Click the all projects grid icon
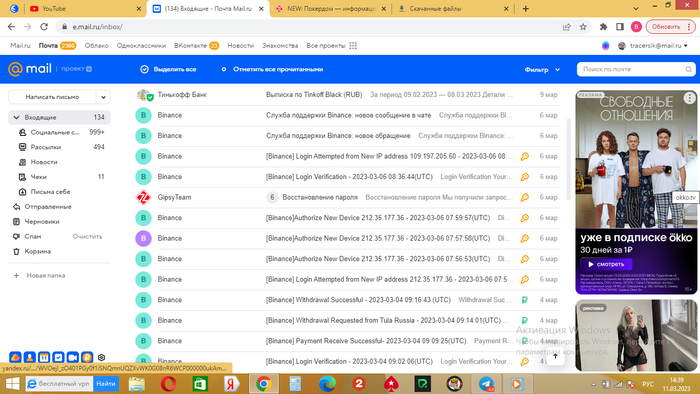This screenshot has height=394, width=700. pos(353,46)
